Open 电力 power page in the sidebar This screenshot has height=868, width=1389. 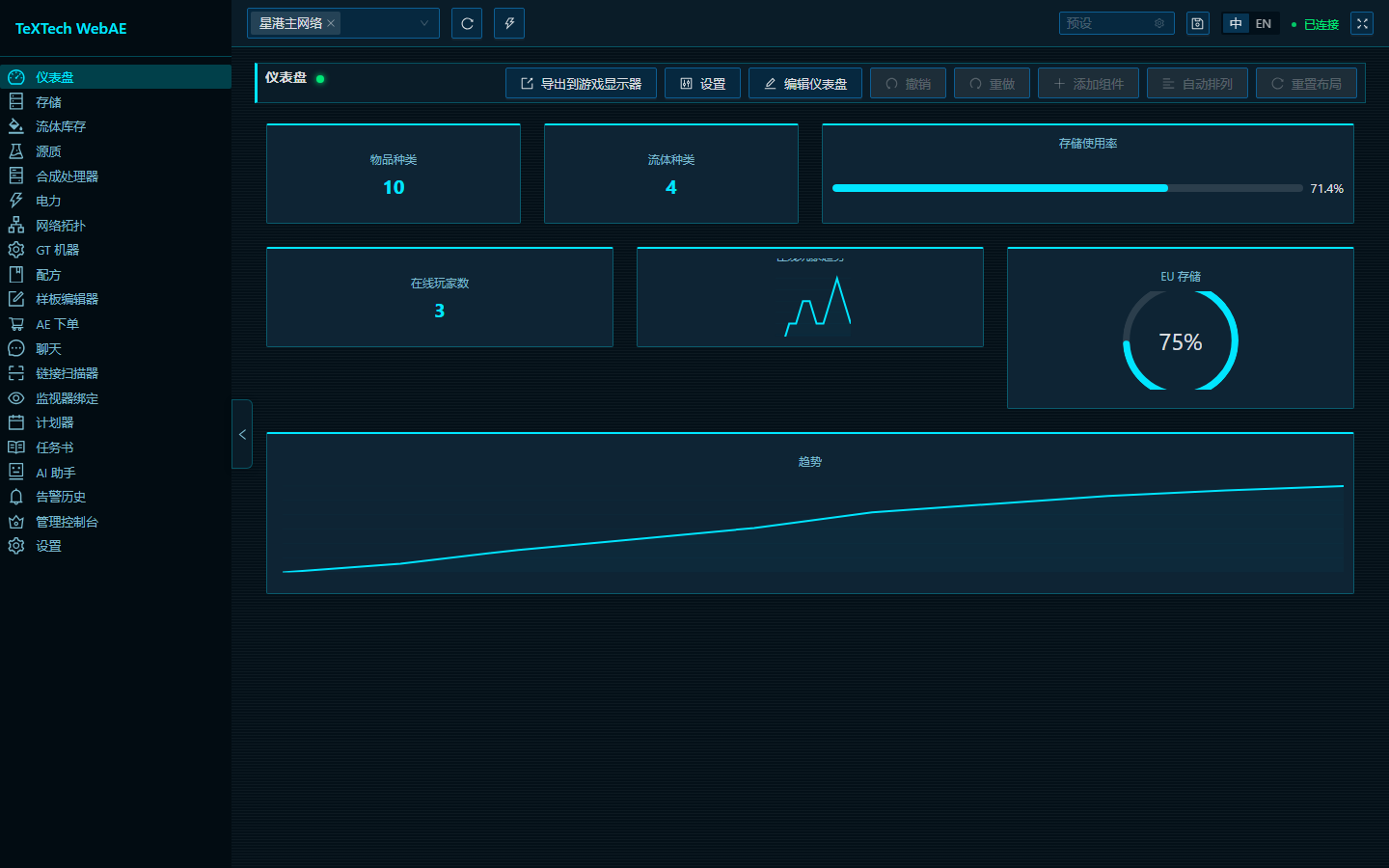(116, 201)
